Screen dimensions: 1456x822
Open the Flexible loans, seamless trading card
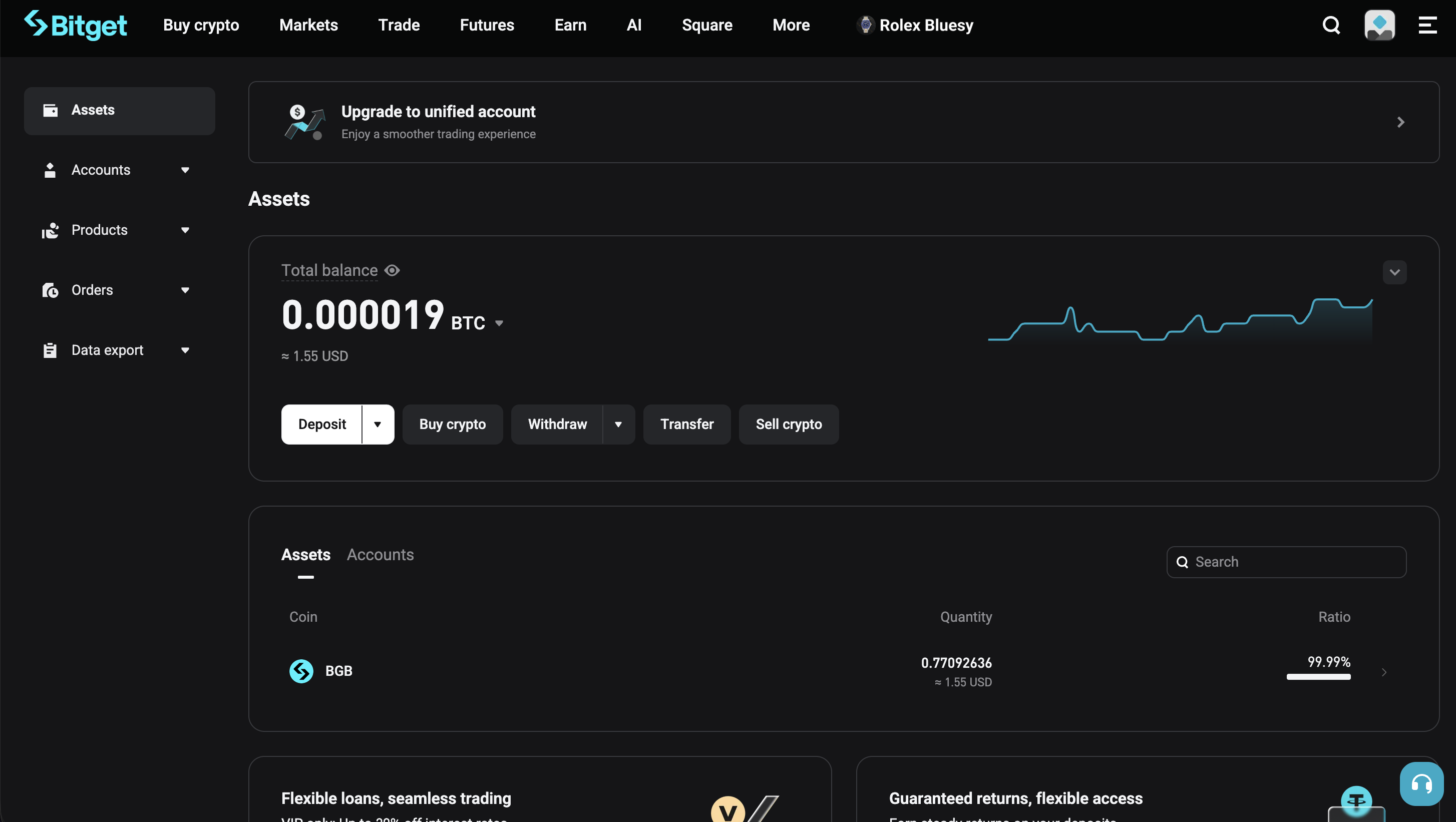540,789
